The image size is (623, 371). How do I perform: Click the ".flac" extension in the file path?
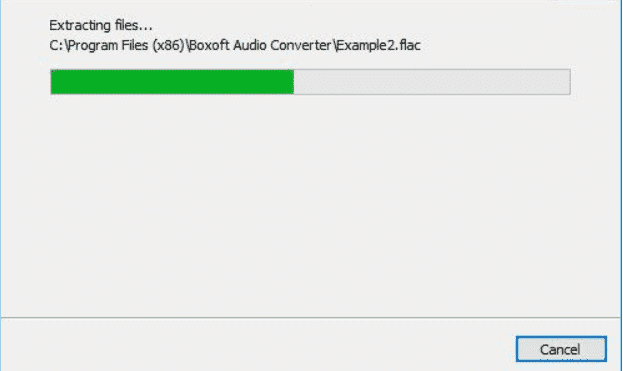(408, 45)
